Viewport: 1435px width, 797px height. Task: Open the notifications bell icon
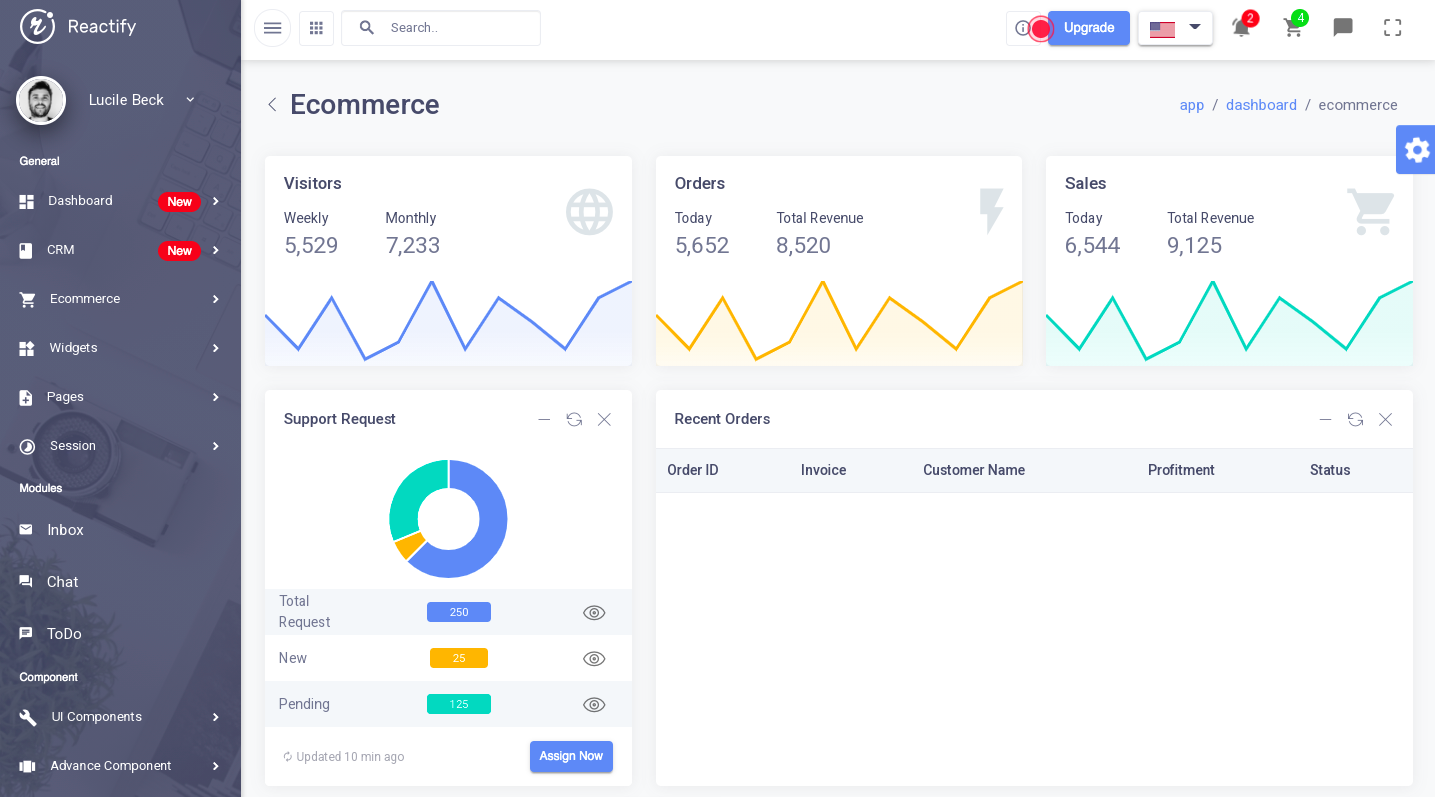(x=1241, y=28)
